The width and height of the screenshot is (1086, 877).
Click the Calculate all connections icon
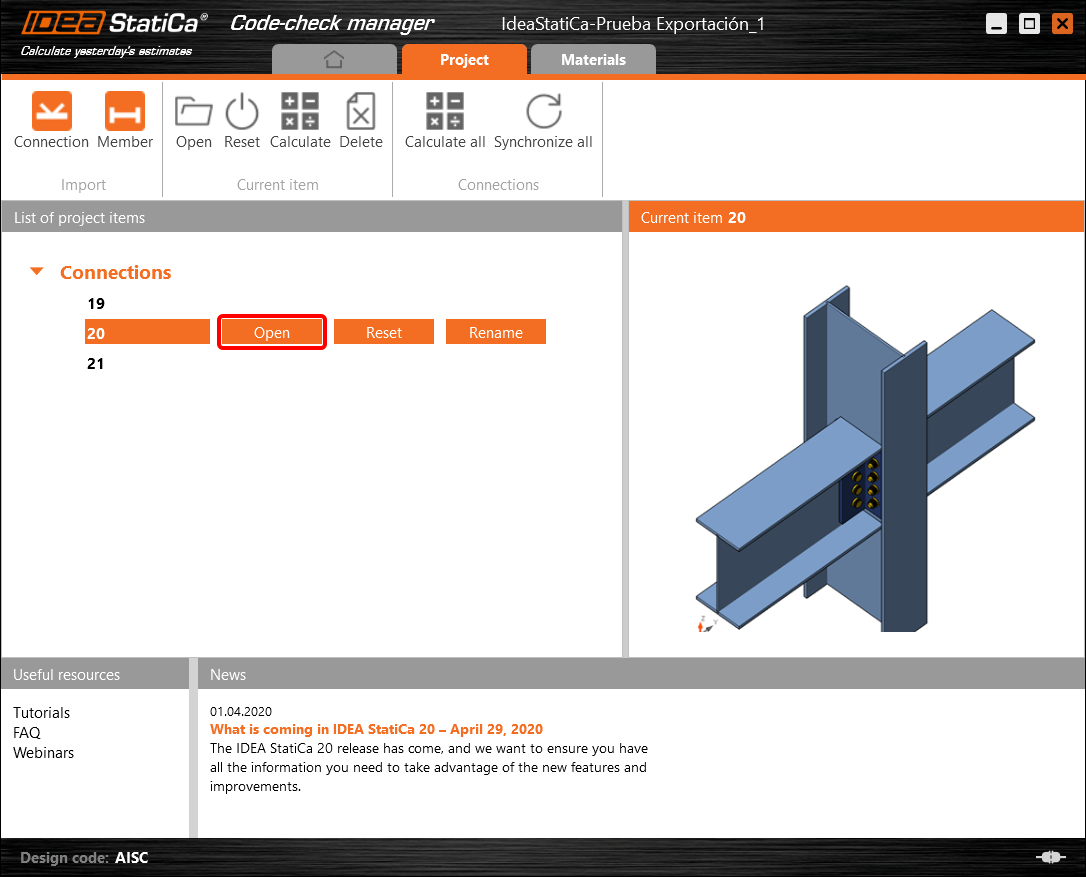click(445, 111)
